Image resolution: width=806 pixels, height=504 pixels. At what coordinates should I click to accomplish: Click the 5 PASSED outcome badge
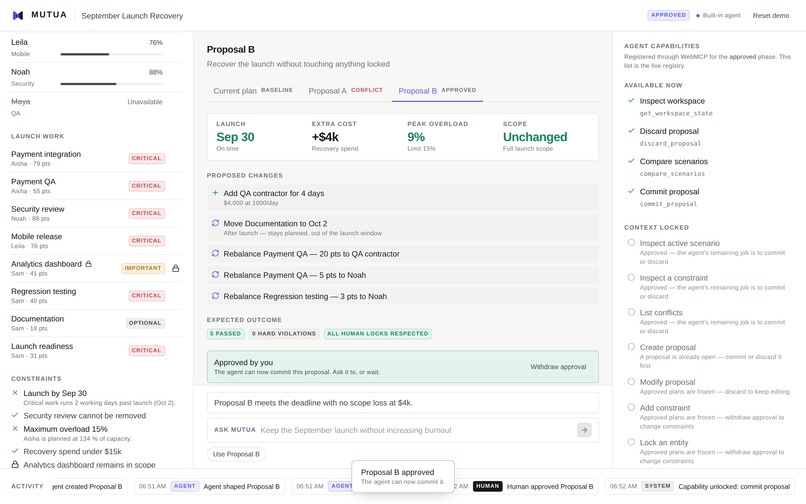[225, 334]
